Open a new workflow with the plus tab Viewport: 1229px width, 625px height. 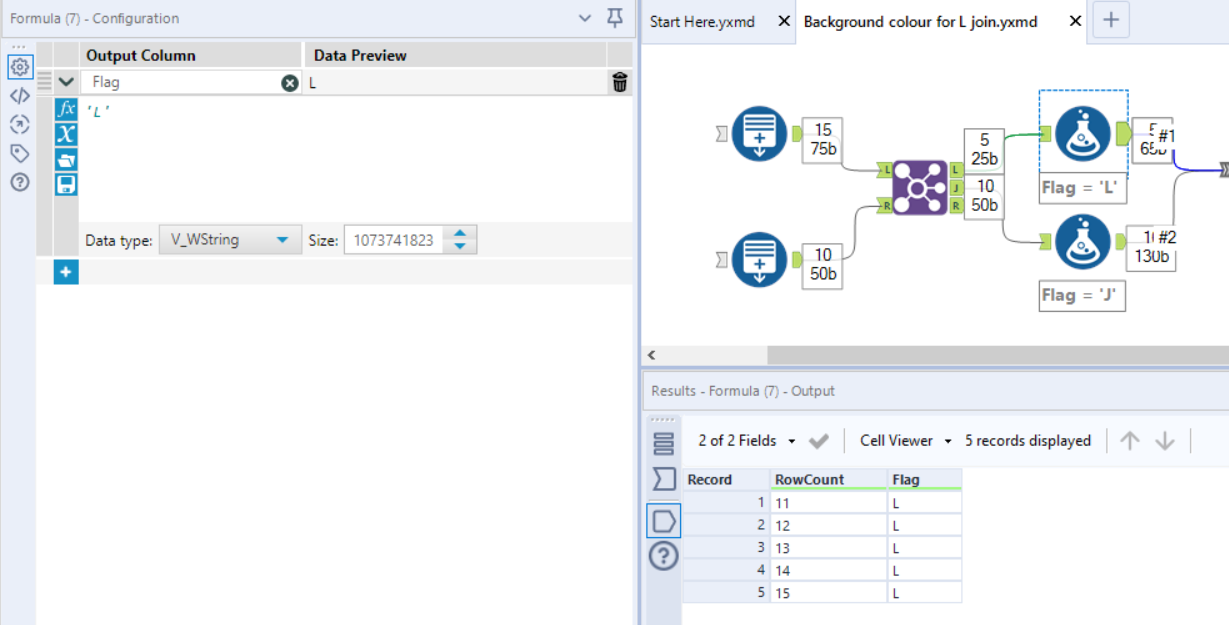tap(1111, 20)
